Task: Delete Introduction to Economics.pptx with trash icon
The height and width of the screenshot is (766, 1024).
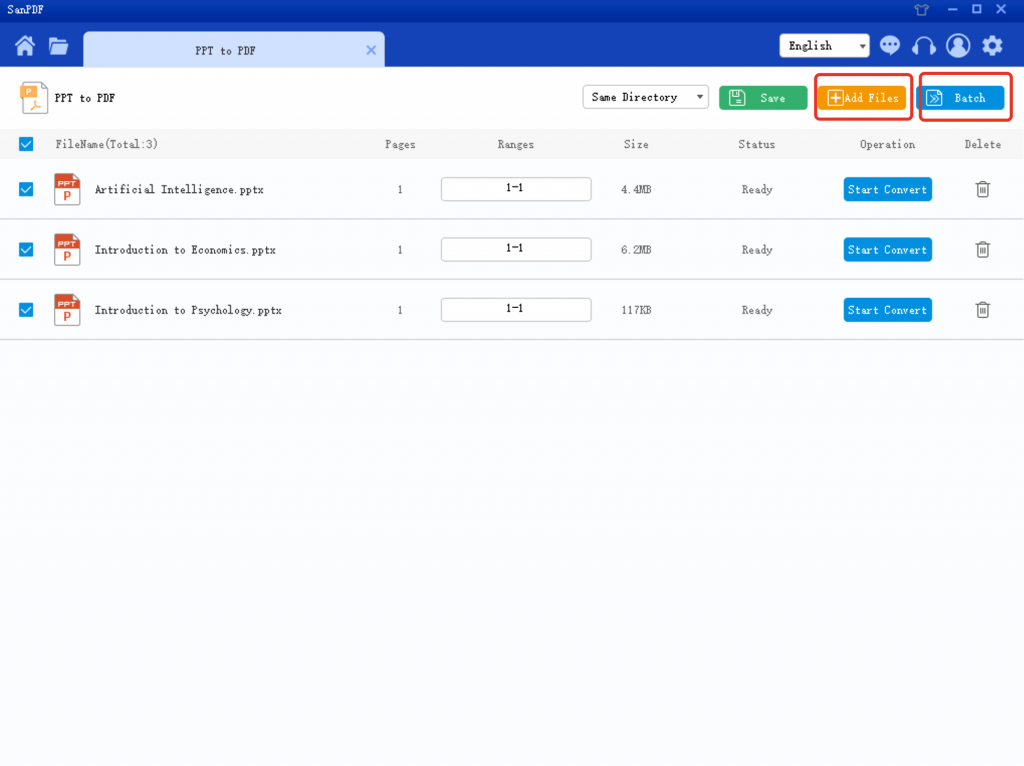Action: [982, 249]
